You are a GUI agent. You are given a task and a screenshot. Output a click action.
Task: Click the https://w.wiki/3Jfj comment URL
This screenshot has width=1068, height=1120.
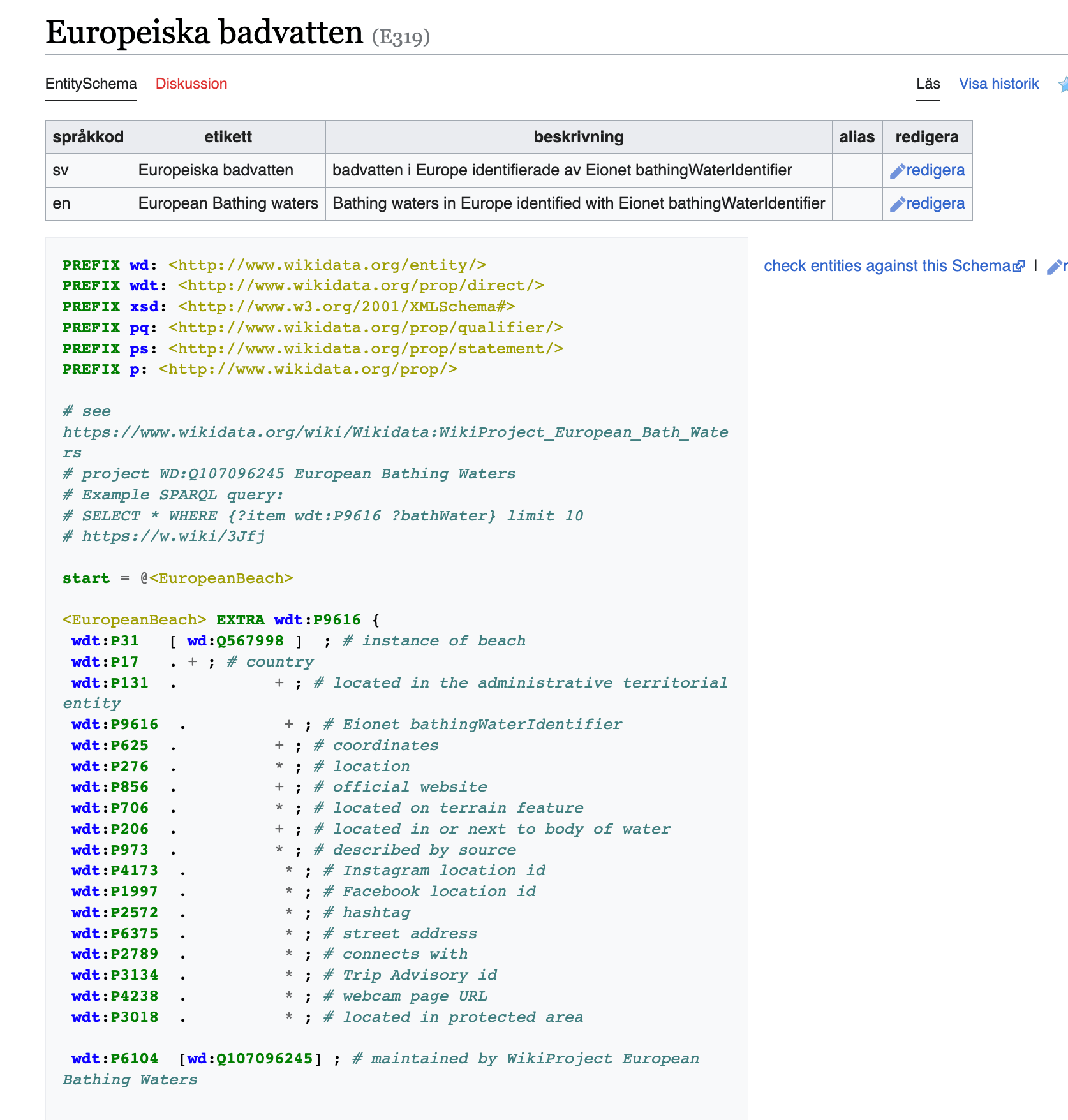click(173, 536)
